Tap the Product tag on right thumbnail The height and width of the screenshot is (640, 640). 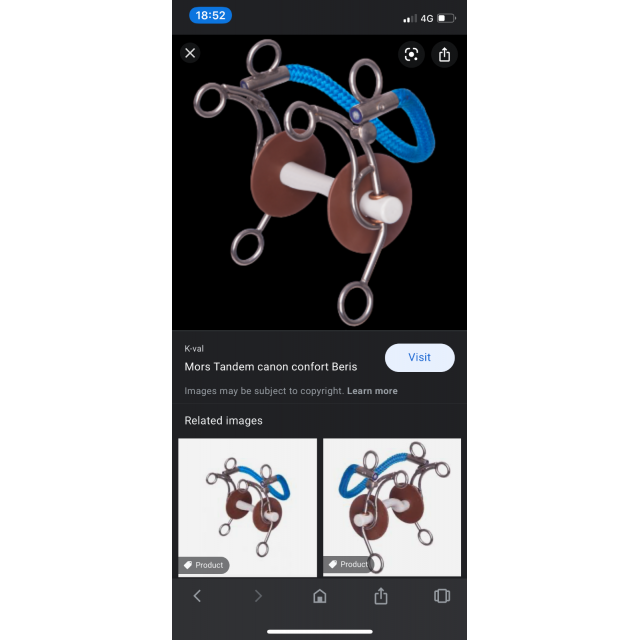coord(349,564)
